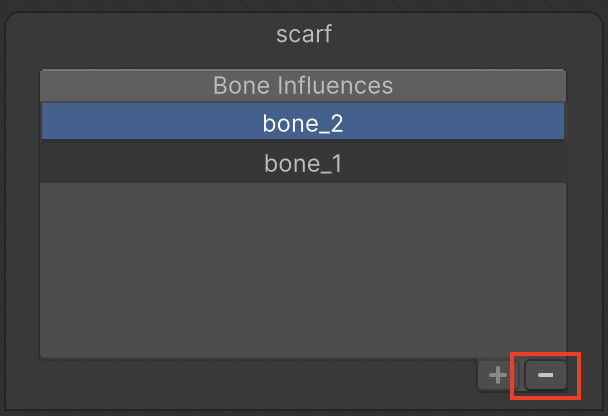
Task: Hit the list footer remove (−) control
Action: coord(545,376)
